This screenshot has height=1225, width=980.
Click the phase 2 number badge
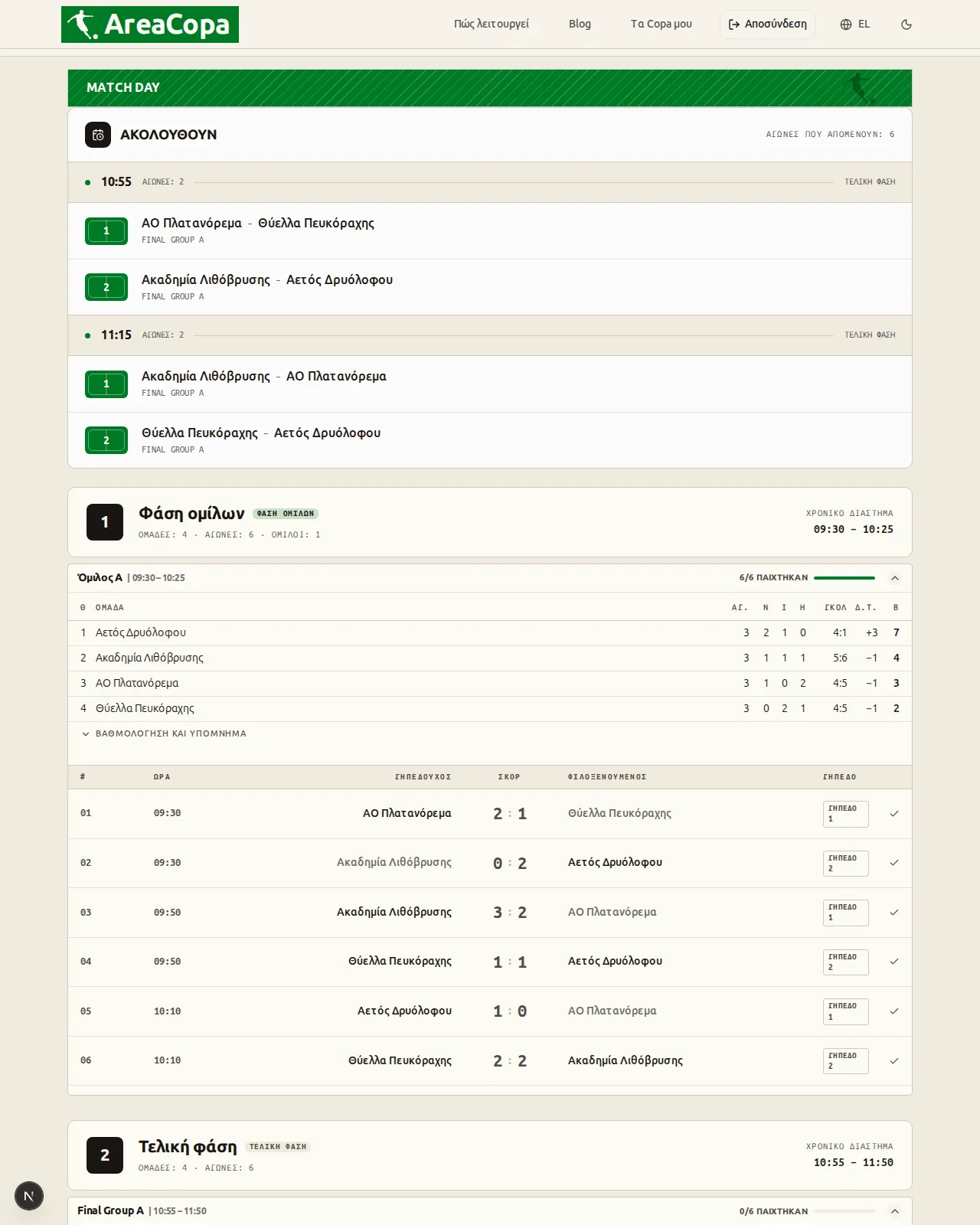pyautogui.click(x=105, y=1155)
